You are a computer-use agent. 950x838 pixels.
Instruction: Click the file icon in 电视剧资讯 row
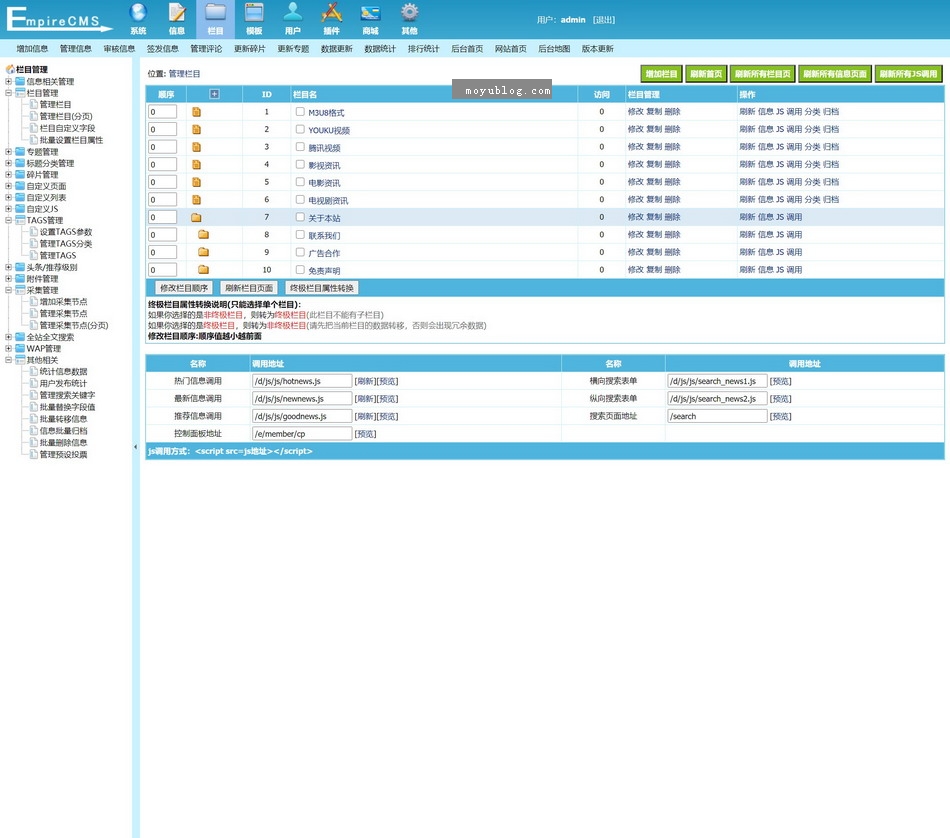click(196, 200)
